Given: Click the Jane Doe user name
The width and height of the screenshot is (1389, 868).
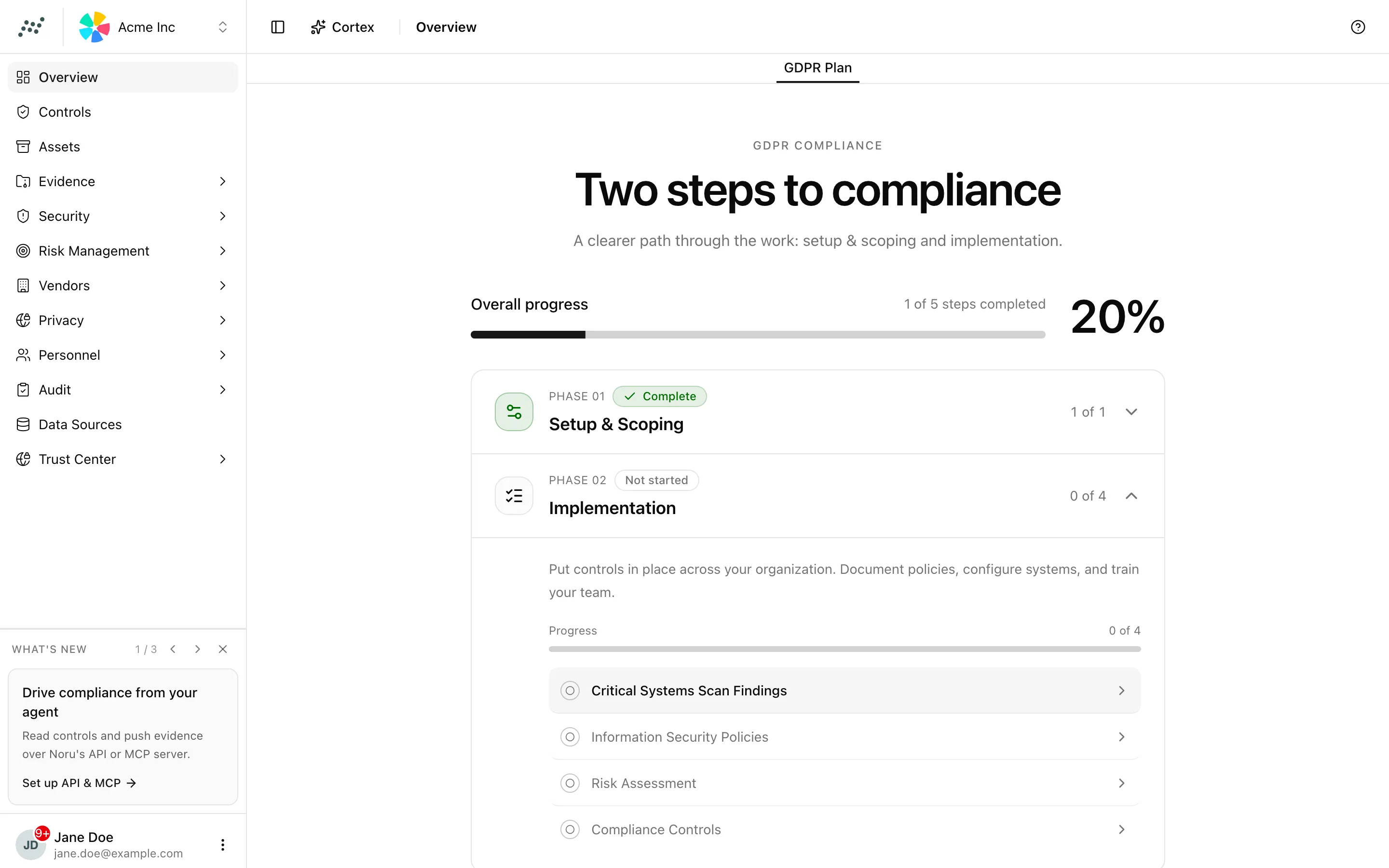Looking at the screenshot, I should point(84,837).
